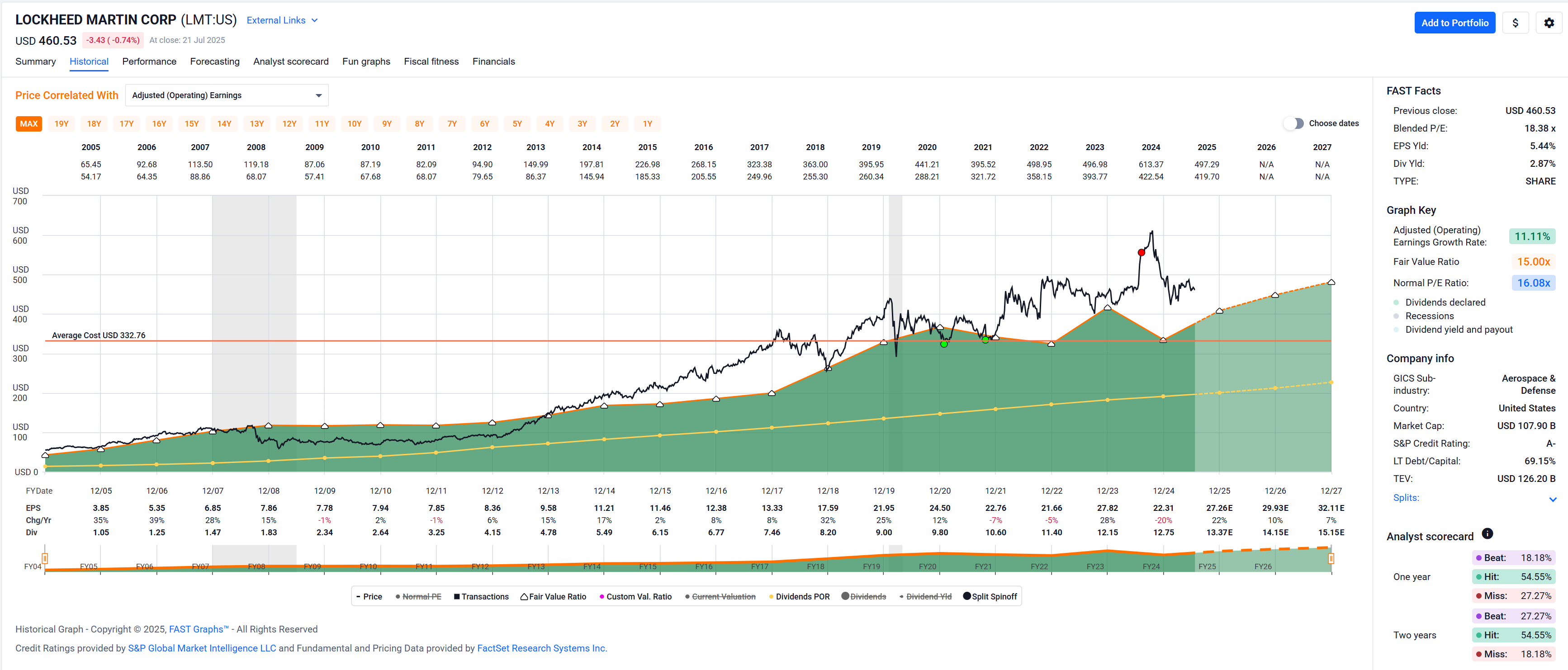This screenshot has width=1568, height=670.
Task: Click the Average Cost USD 332.76 label
Action: tap(99, 335)
